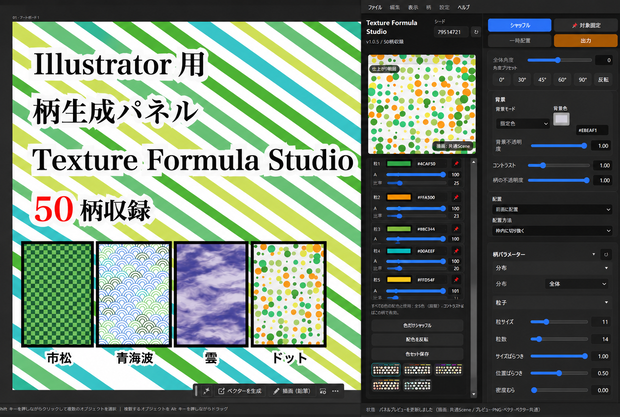Open the ファイル menu
This screenshot has height=417, width=620.
(x=375, y=7)
